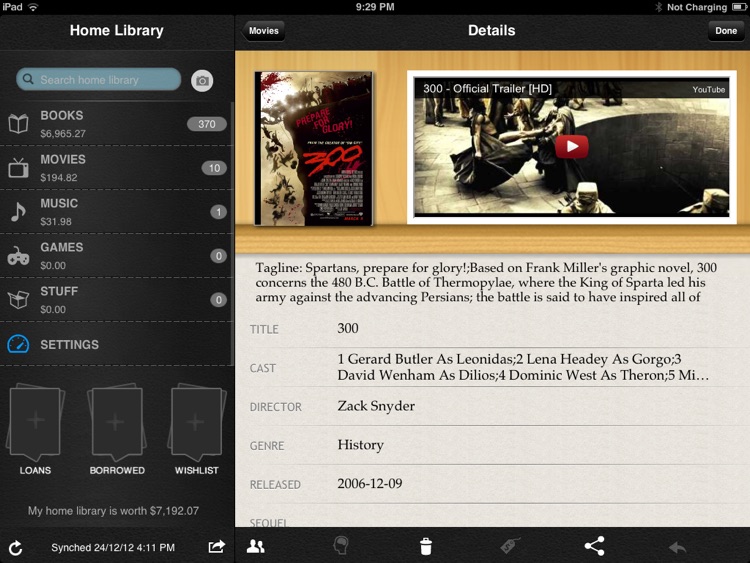Share the movie using share icon
This screenshot has height=563, width=750.
[595, 546]
